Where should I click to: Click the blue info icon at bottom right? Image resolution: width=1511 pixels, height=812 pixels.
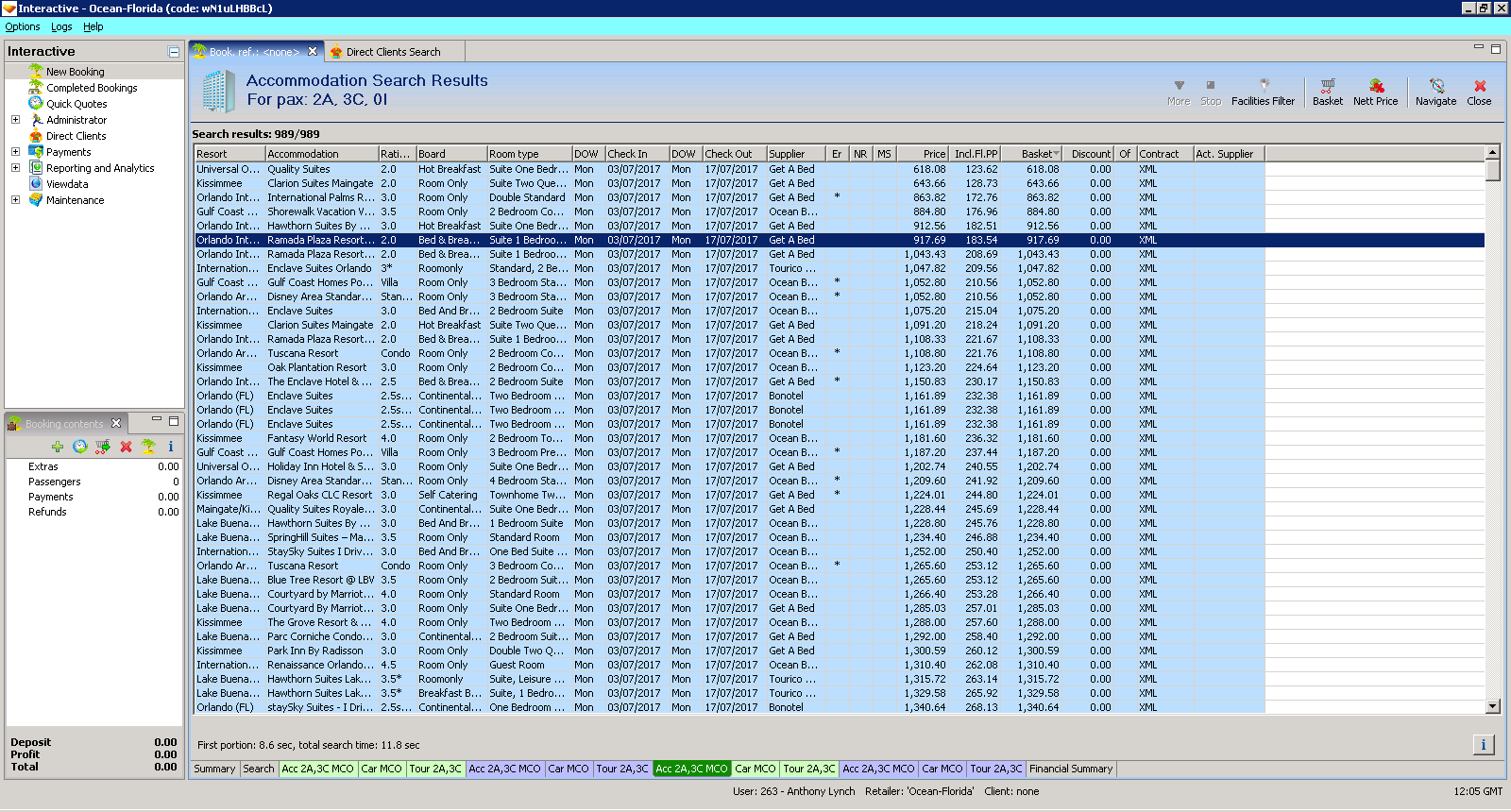[x=1483, y=745]
